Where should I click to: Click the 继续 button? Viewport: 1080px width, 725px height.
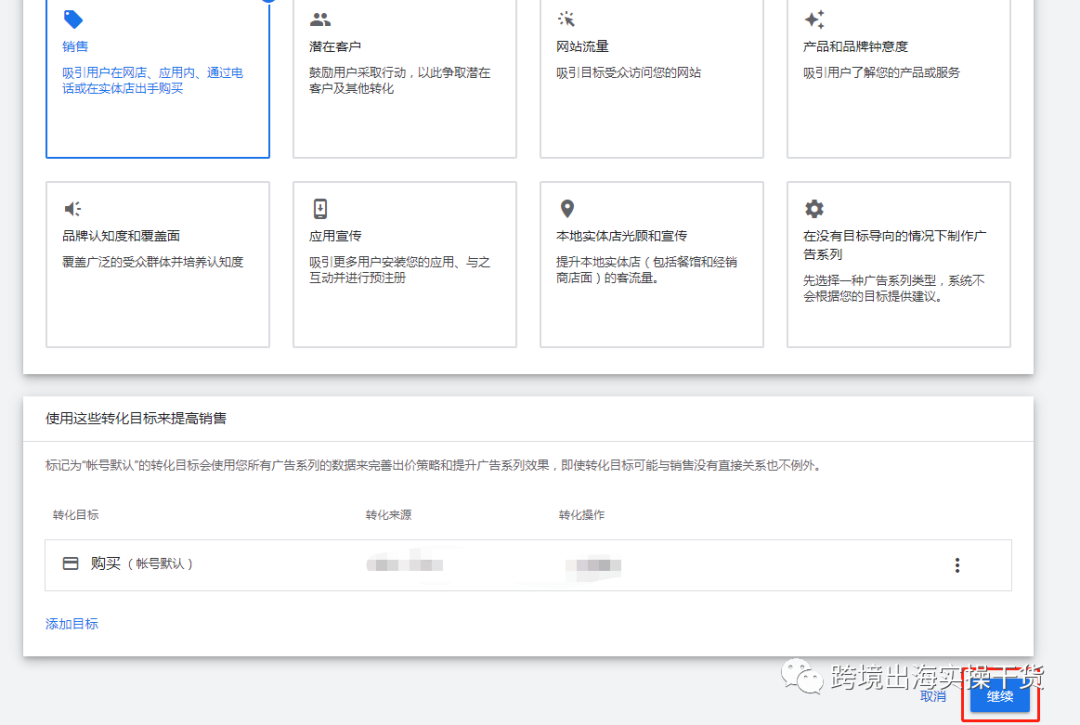coord(999,698)
